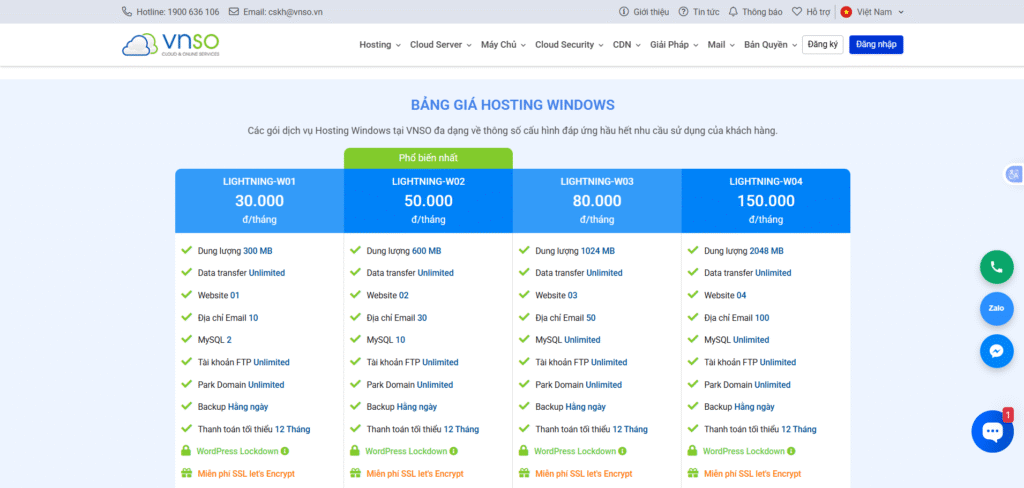1024x488 pixels.
Task: Click the green phone call floating icon
Action: pyautogui.click(x=996, y=267)
